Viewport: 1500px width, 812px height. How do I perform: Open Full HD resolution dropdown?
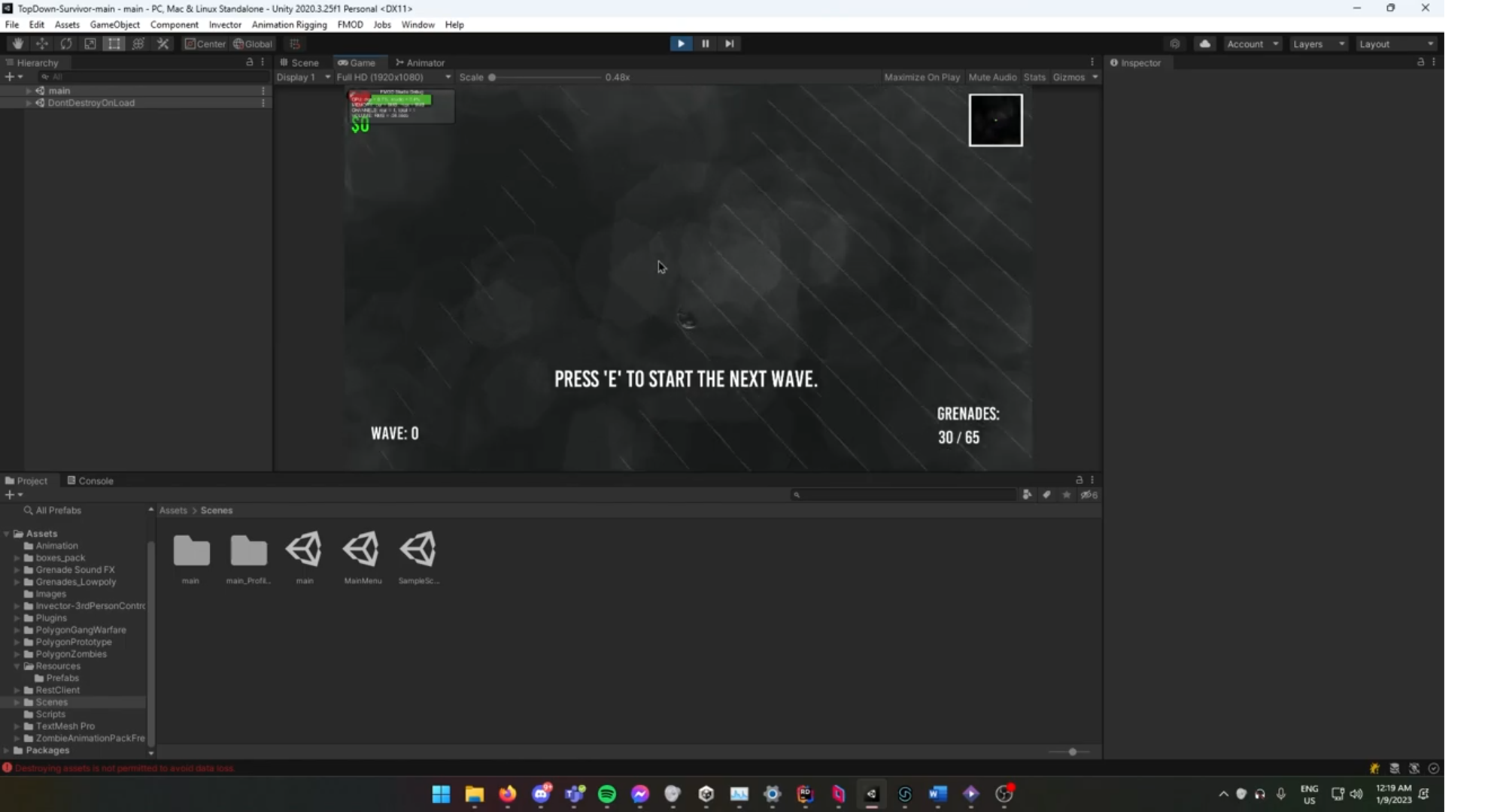point(393,77)
